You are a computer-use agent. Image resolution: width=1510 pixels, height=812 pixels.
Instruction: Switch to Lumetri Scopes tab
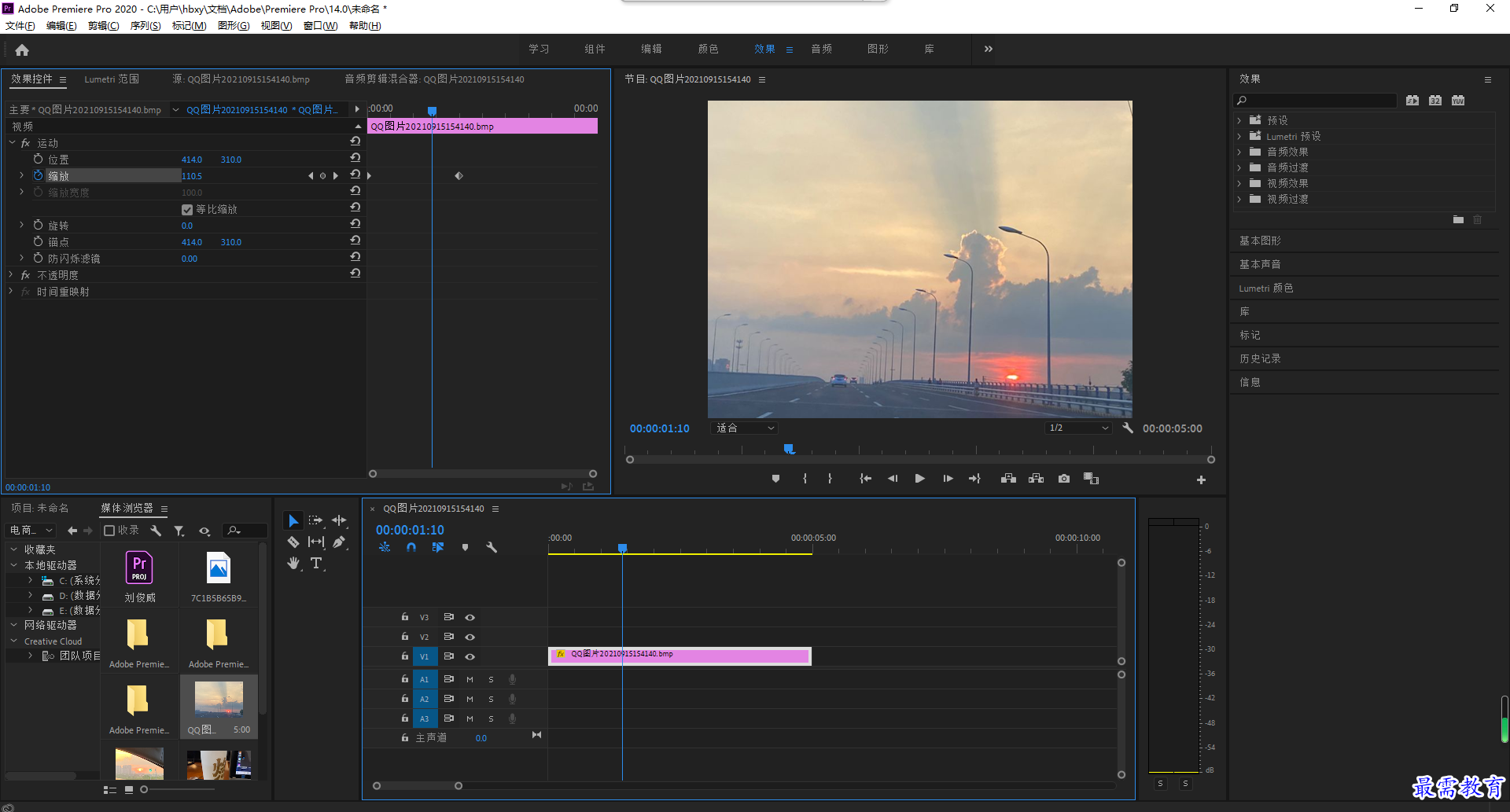click(112, 79)
